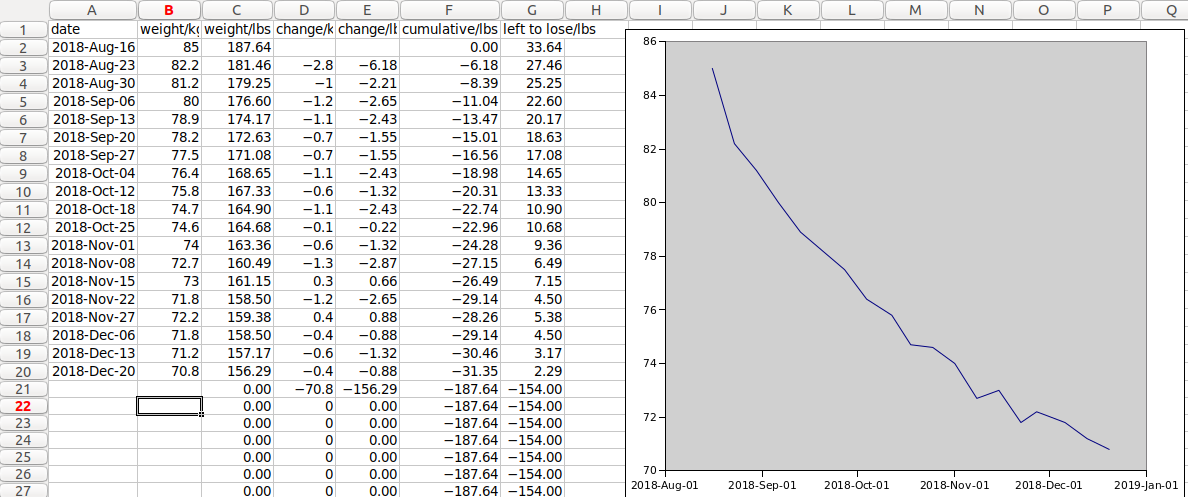Click the chart y-axis label 84
The image size is (1188, 497).
pyautogui.click(x=648, y=96)
